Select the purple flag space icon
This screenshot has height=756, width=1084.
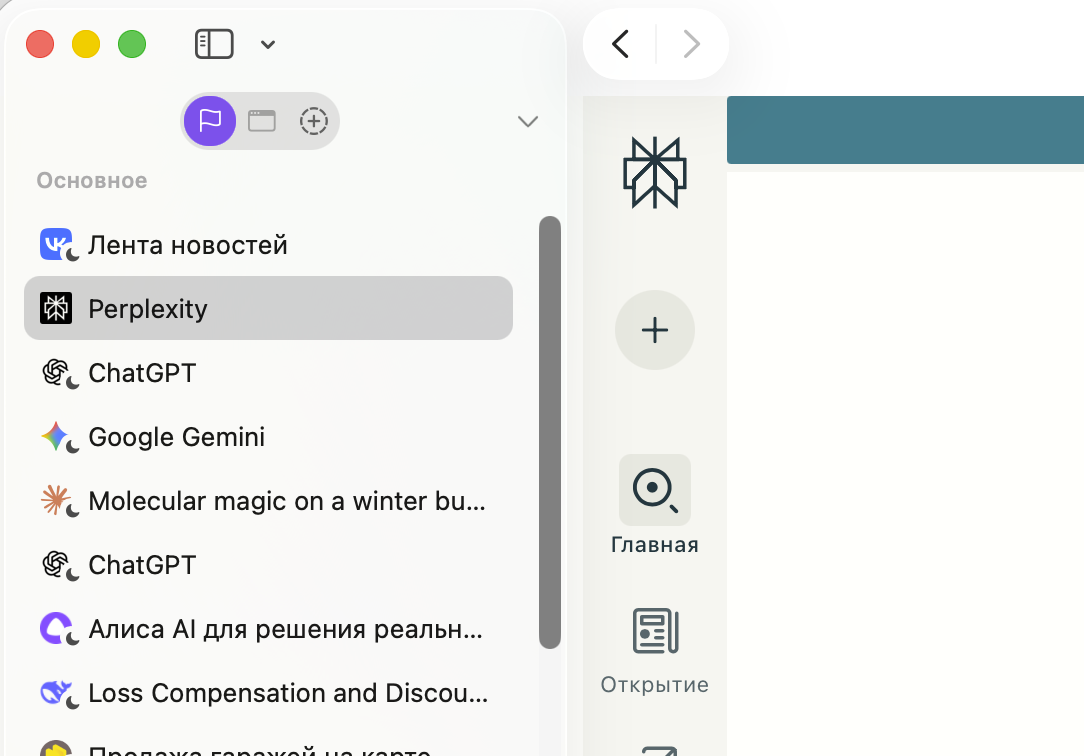(x=210, y=121)
